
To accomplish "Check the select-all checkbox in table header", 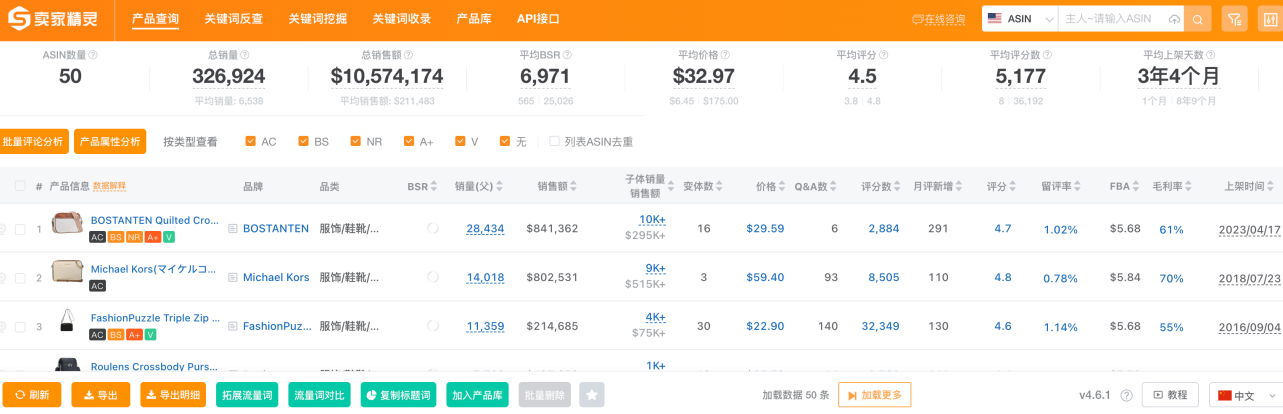I will [20, 186].
